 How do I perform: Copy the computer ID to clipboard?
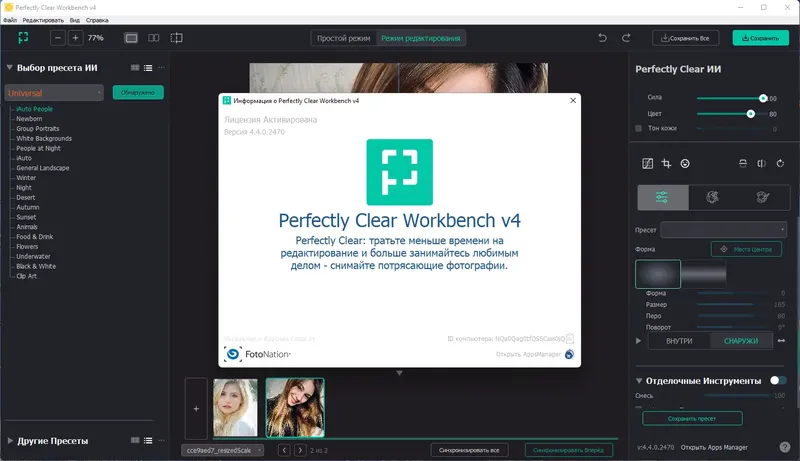(570, 339)
